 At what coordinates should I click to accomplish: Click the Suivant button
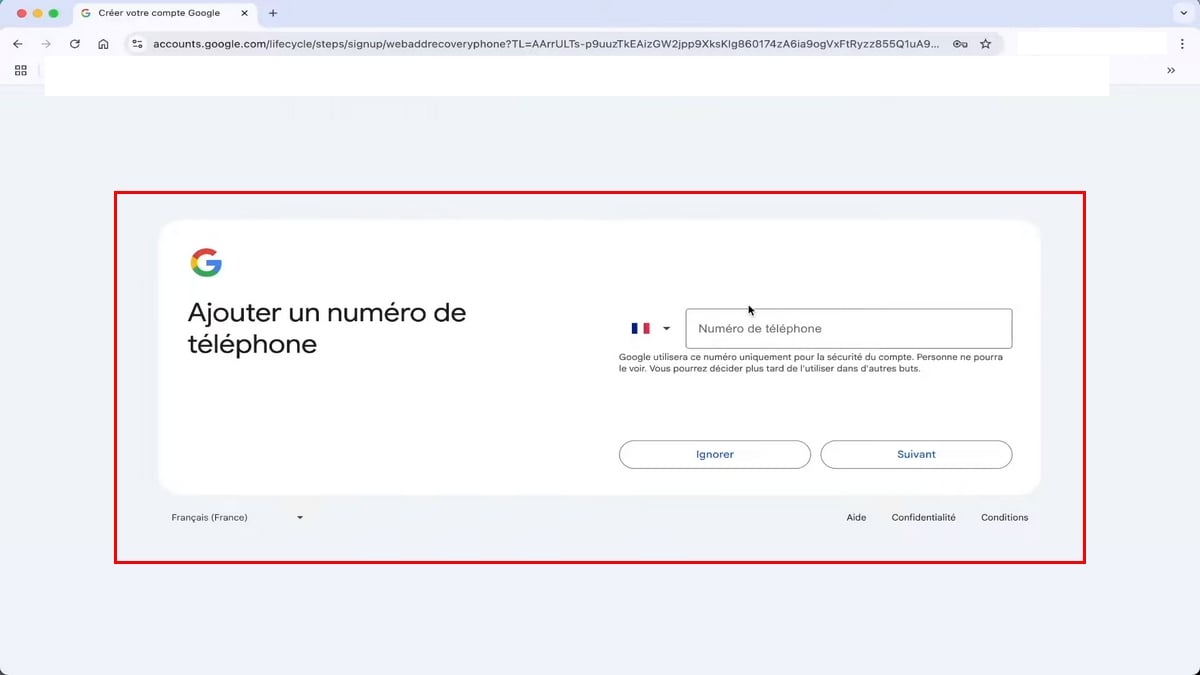(916, 454)
